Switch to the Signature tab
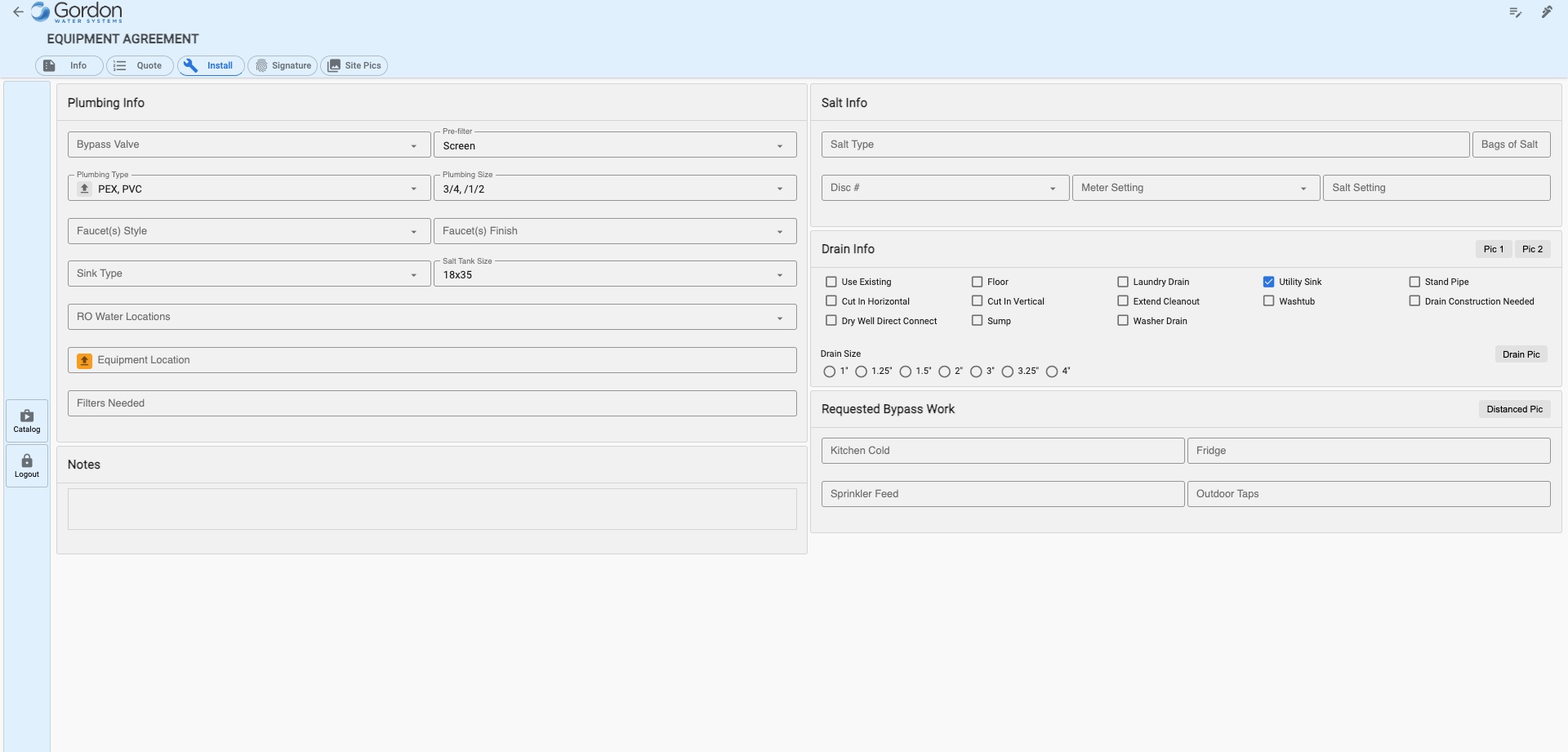This screenshot has height=752, width=1568. 283,66
